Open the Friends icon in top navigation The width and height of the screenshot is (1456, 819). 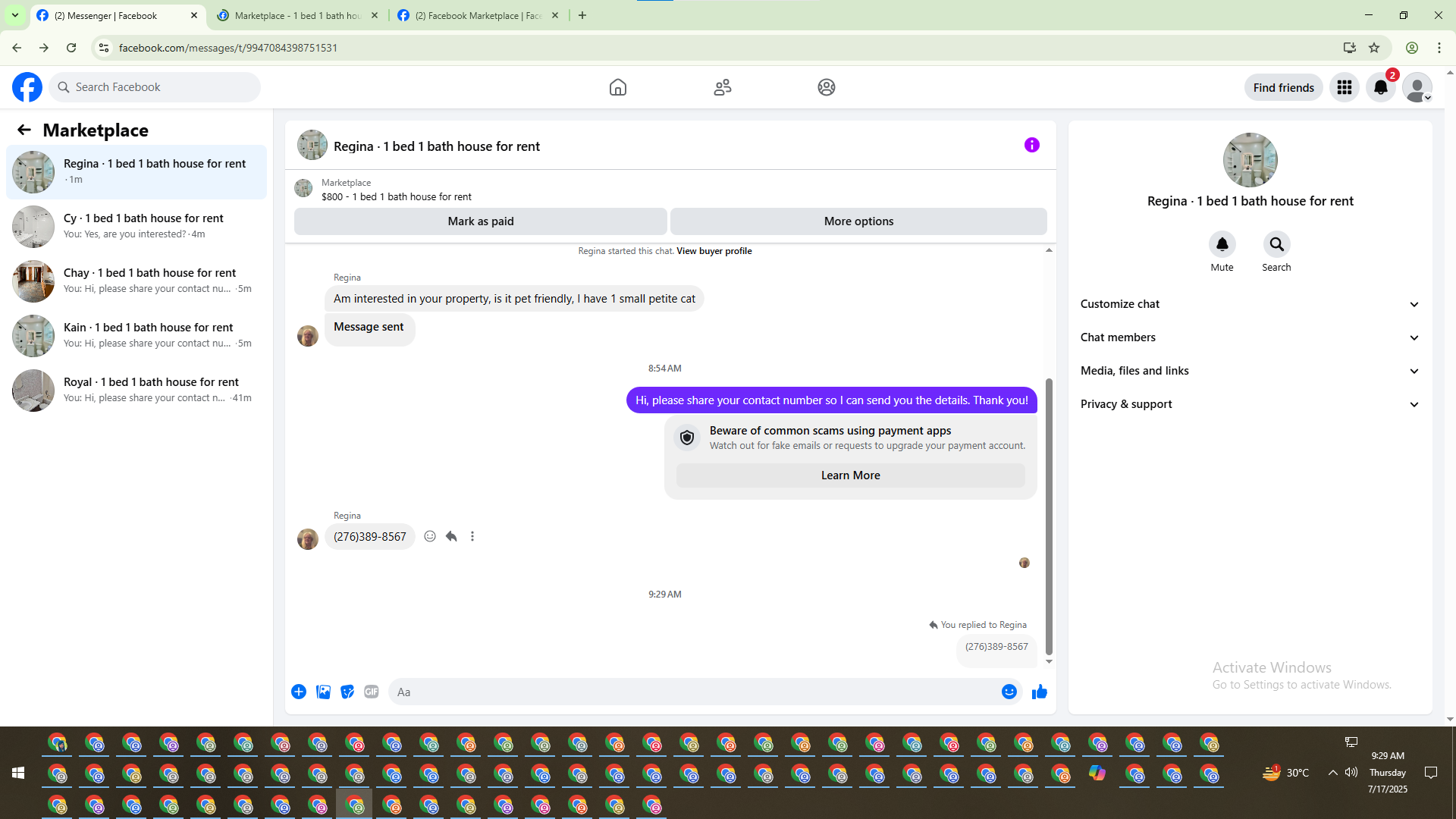pos(723,87)
